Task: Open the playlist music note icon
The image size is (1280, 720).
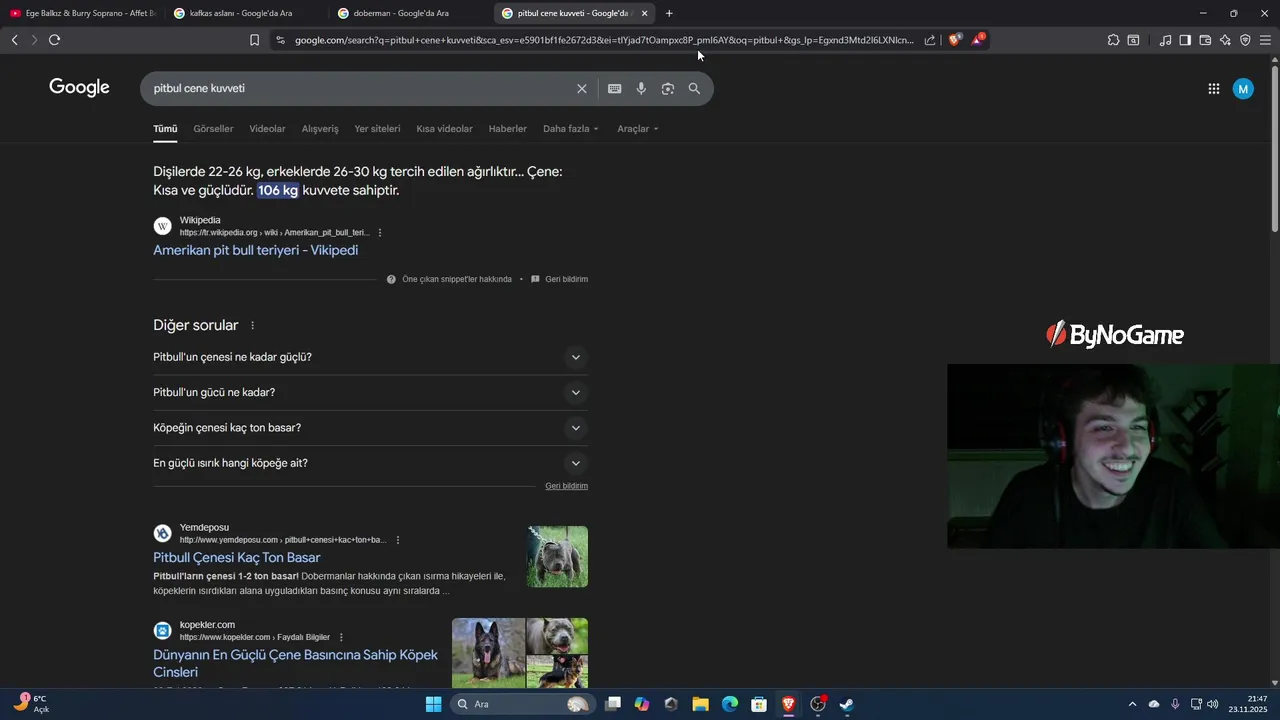Action: (1165, 40)
